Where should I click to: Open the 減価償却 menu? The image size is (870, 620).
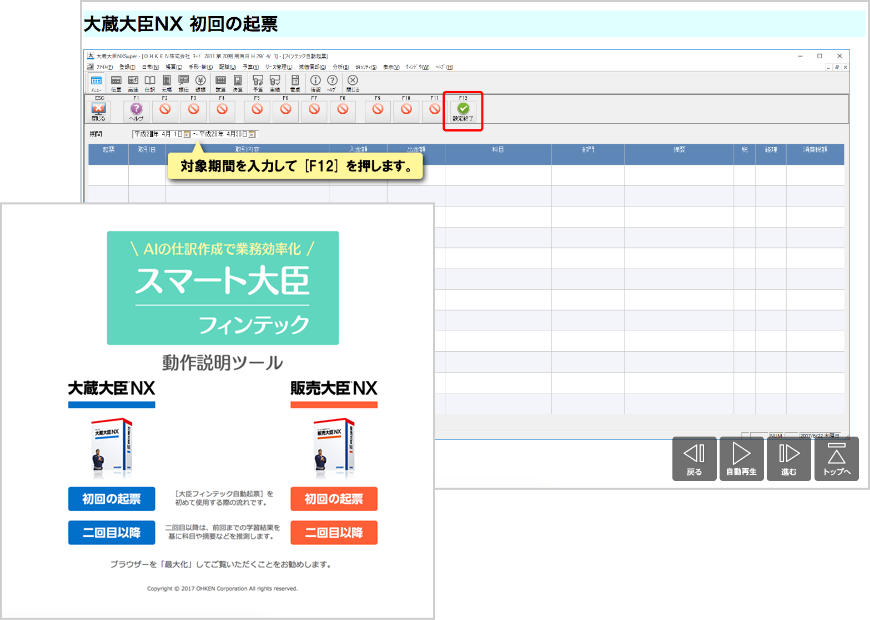click(312, 67)
